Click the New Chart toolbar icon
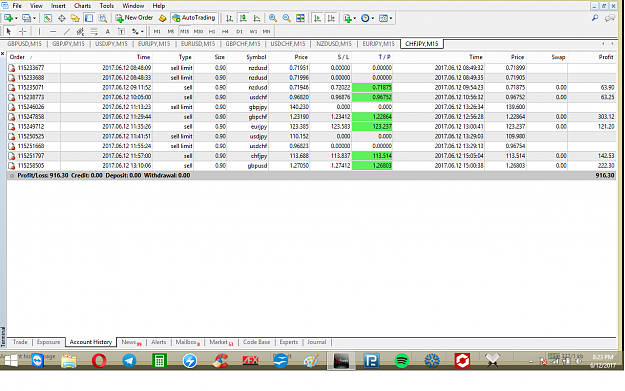The height and width of the screenshot is (391, 625). (x=8, y=18)
